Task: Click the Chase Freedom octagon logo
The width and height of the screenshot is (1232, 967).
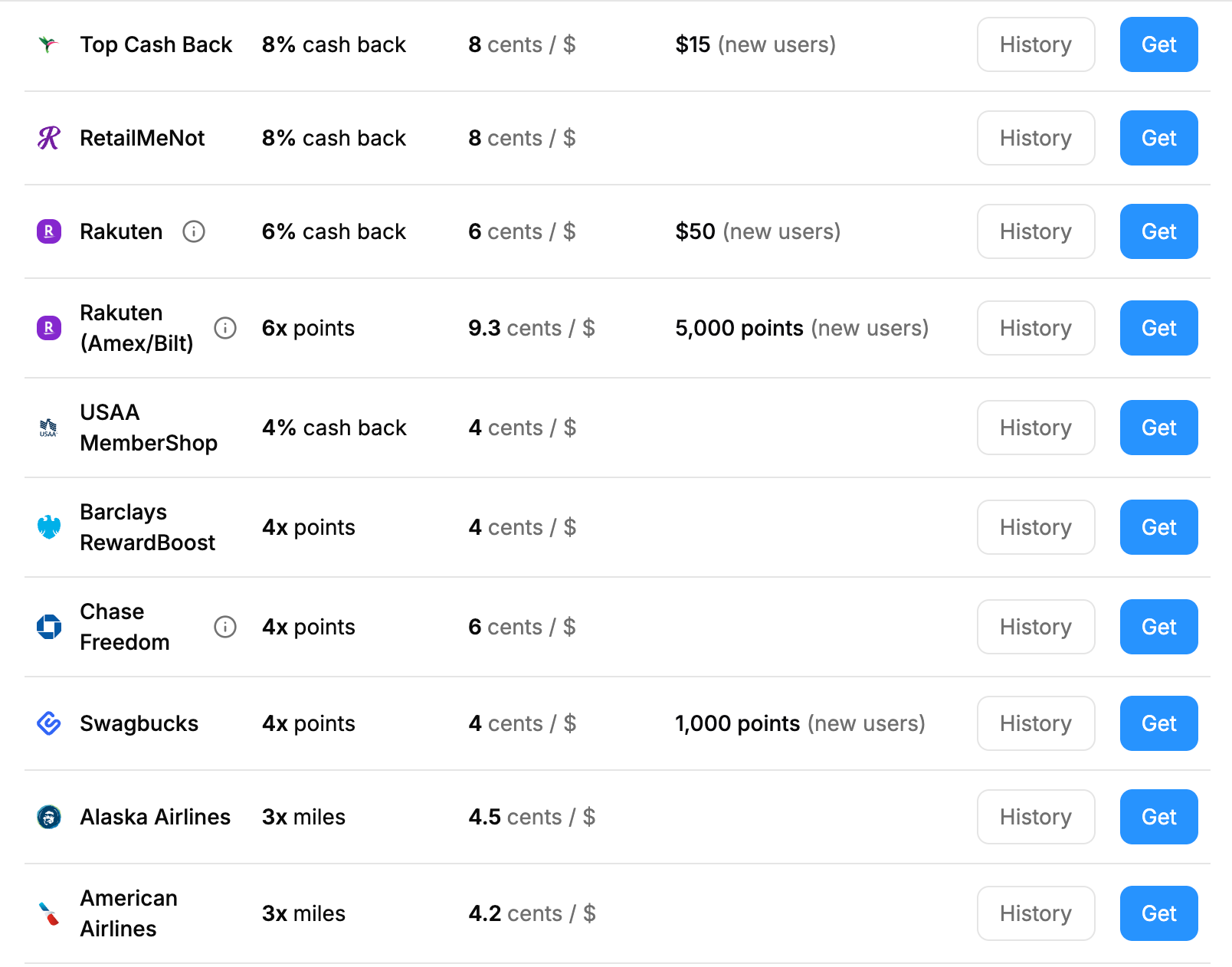Action: pyautogui.click(x=49, y=627)
